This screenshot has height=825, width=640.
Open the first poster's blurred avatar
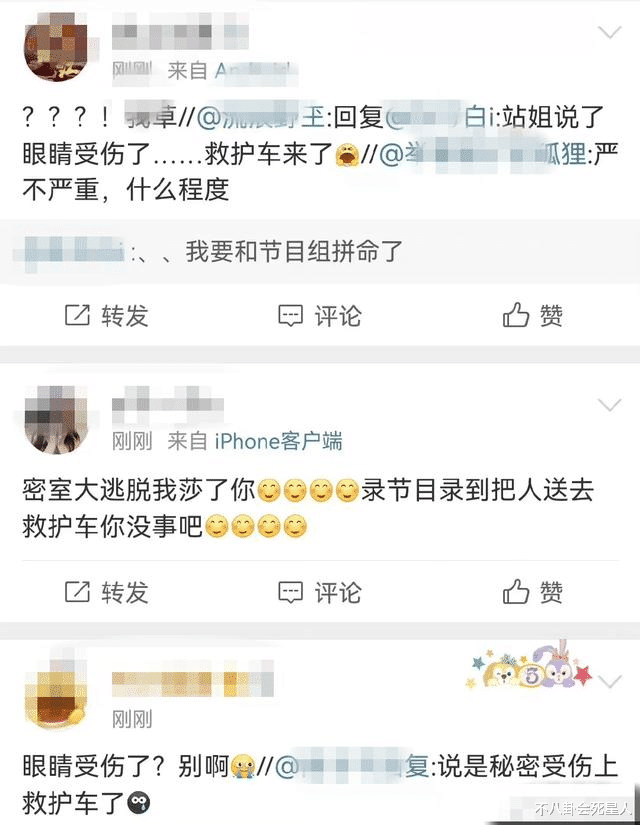point(56,51)
